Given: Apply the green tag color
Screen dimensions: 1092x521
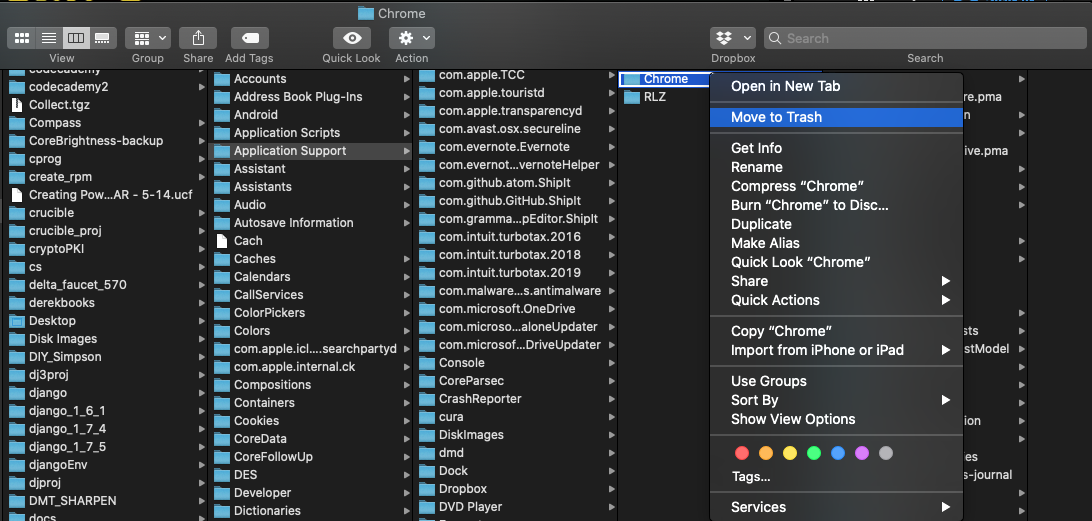Looking at the screenshot, I should coord(813,453).
